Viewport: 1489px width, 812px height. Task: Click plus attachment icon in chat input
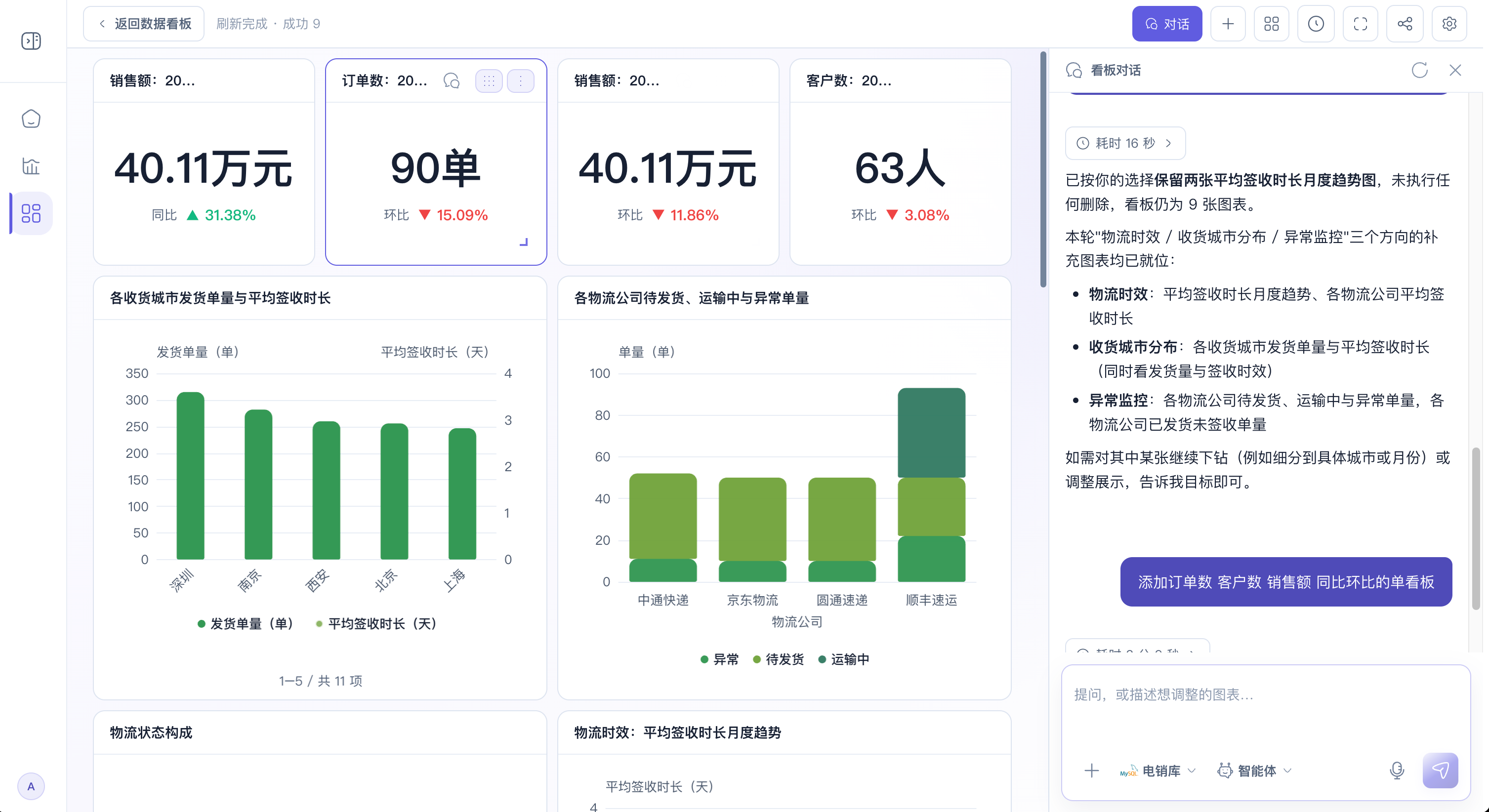point(1091,771)
